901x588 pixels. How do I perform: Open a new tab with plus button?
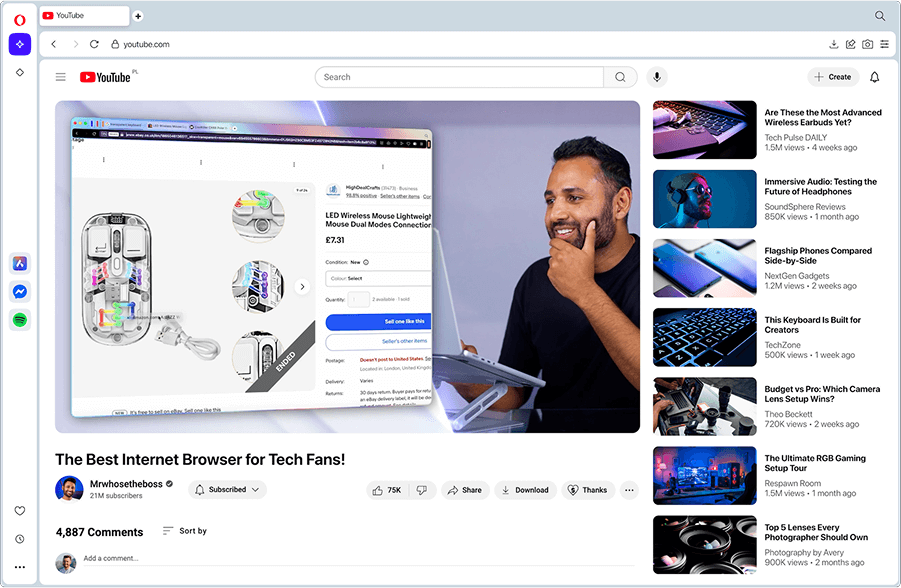(x=138, y=16)
